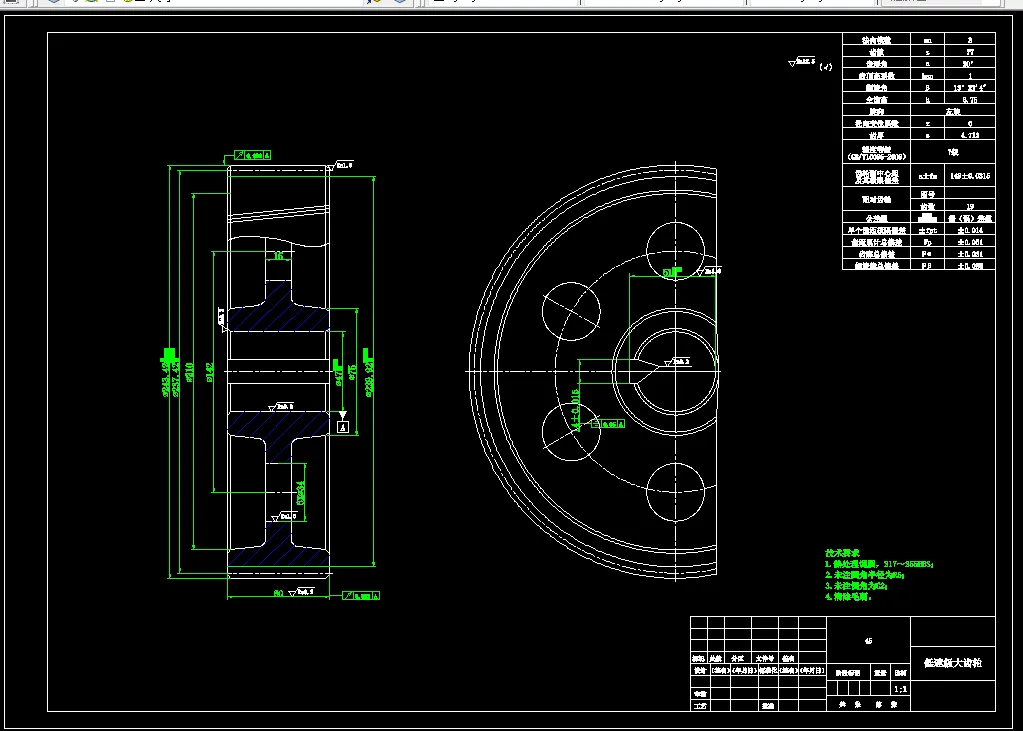Select technical requirement line 4 text
Image resolution: width=1023 pixels, height=731 pixels.
click(x=848, y=596)
